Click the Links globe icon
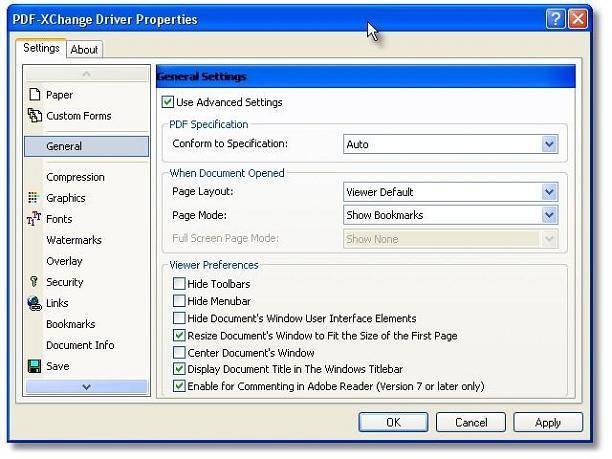Viewport: 612px width, 459px height. point(34,303)
